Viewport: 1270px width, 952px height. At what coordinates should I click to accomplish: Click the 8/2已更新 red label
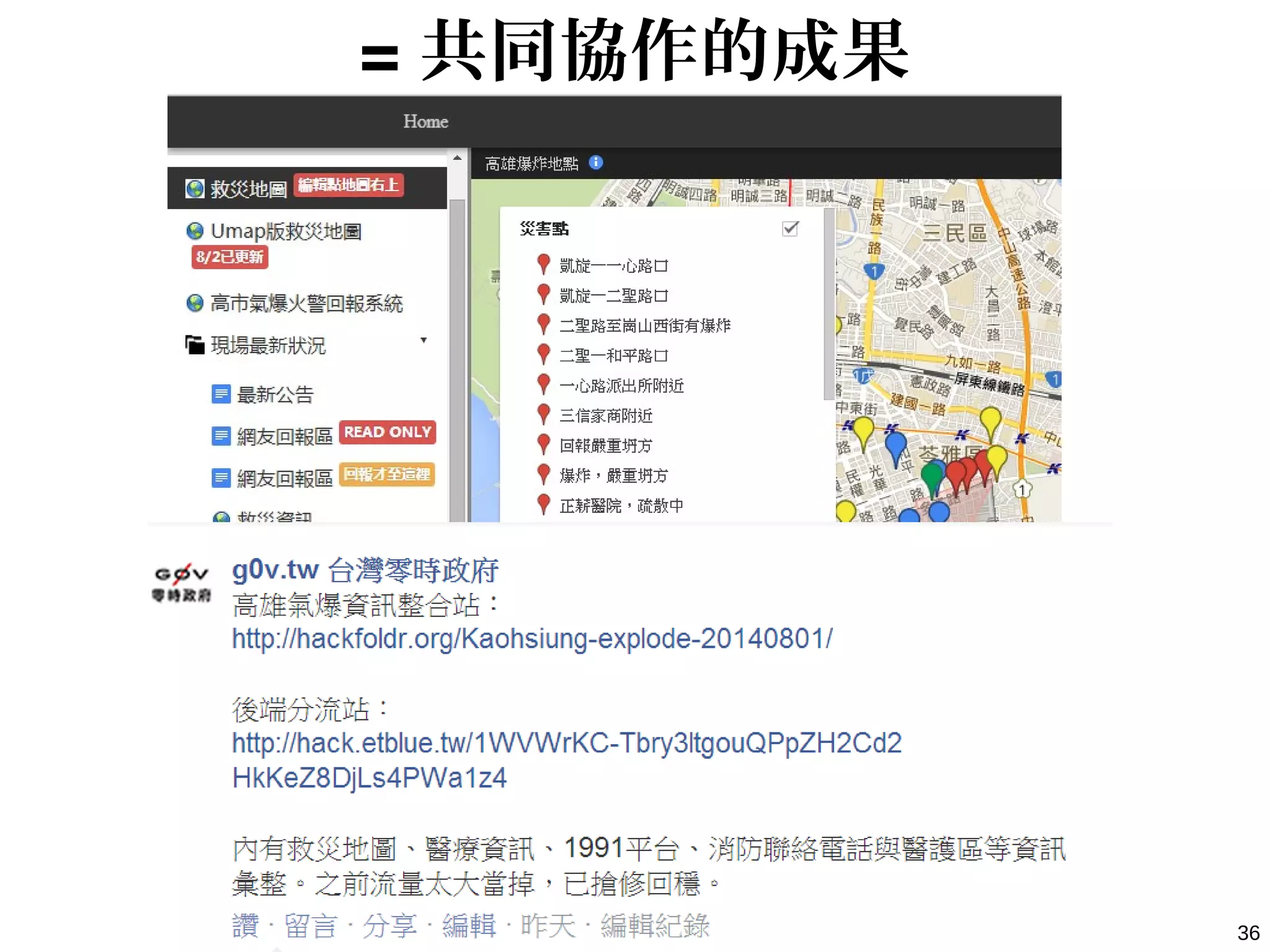tap(230, 257)
